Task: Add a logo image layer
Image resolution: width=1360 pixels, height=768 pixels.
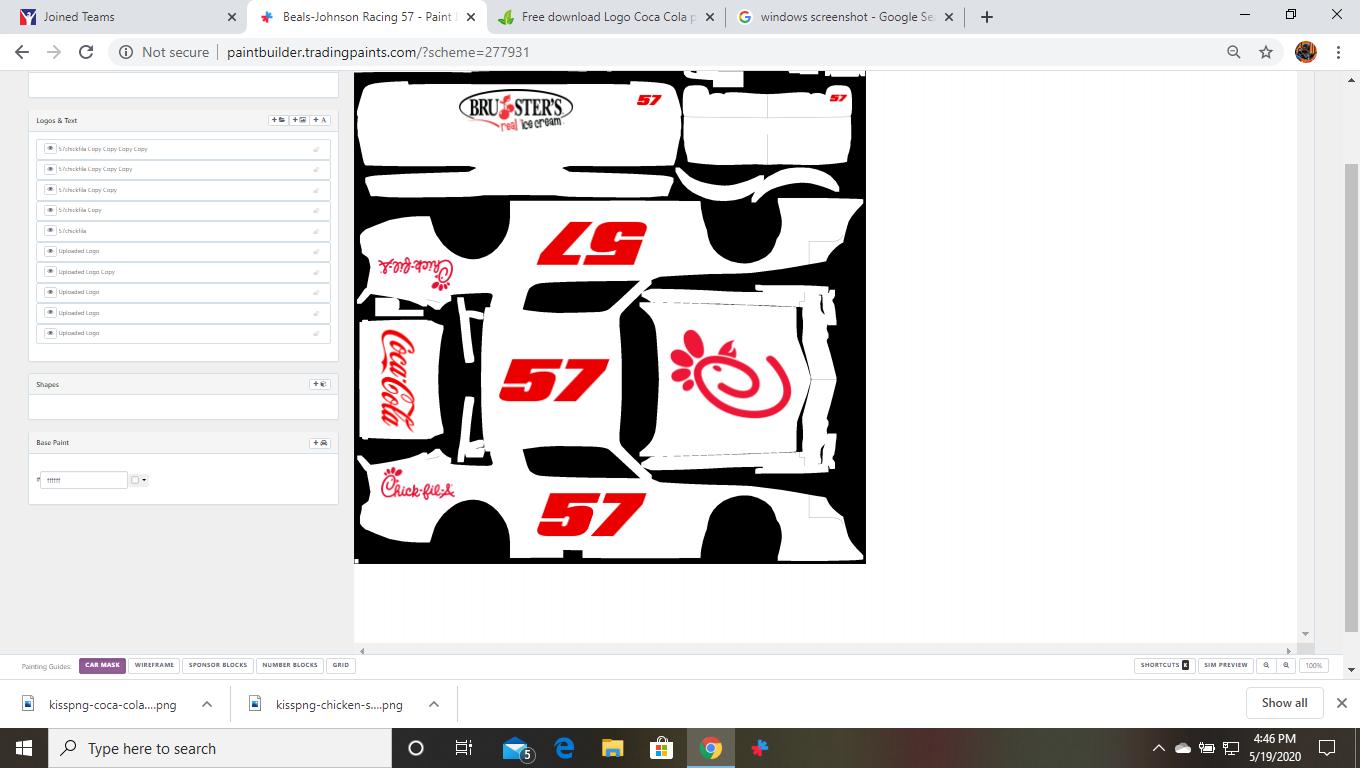Action: coord(299,120)
